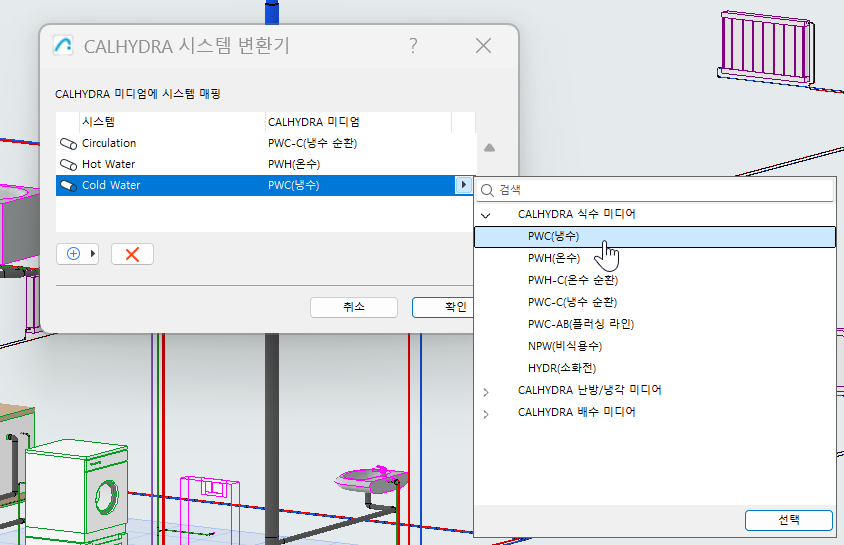Open the medium dropdown arrow on Cold Water row
Screen dimensions: 844x545
(x=463, y=185)
